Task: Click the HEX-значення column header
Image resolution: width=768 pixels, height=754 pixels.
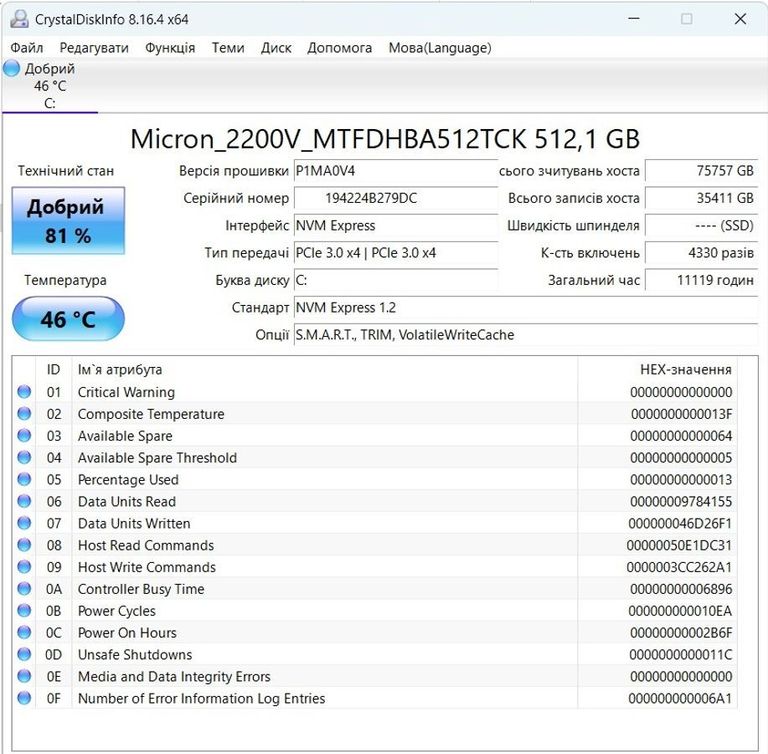Action: pos(685,370)
